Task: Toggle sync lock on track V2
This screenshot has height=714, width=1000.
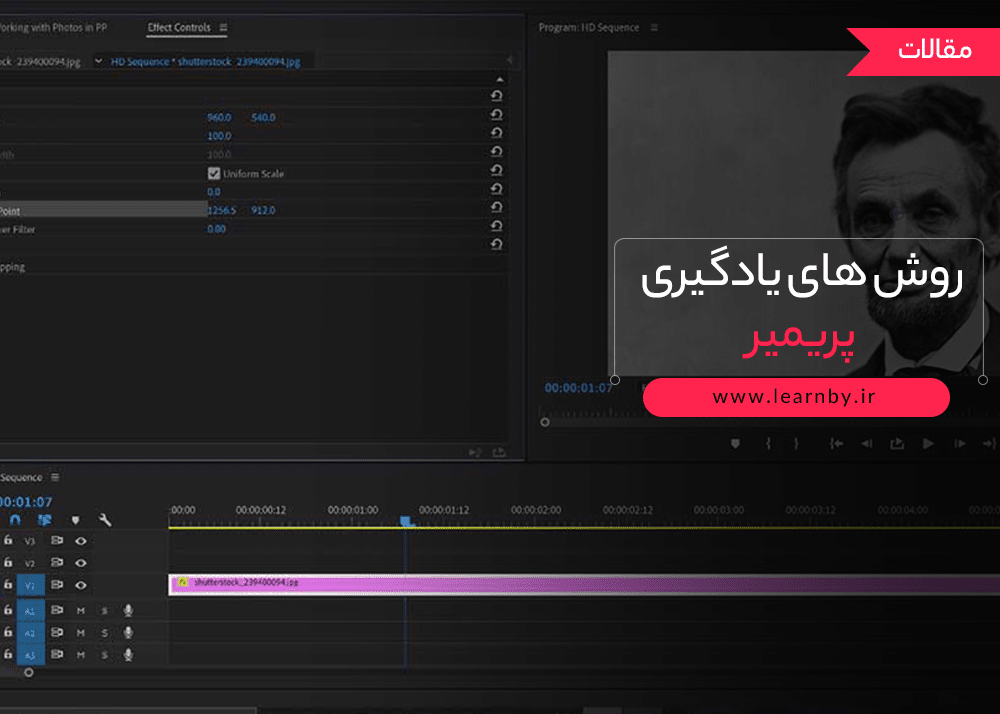Action: click(57, 562)
